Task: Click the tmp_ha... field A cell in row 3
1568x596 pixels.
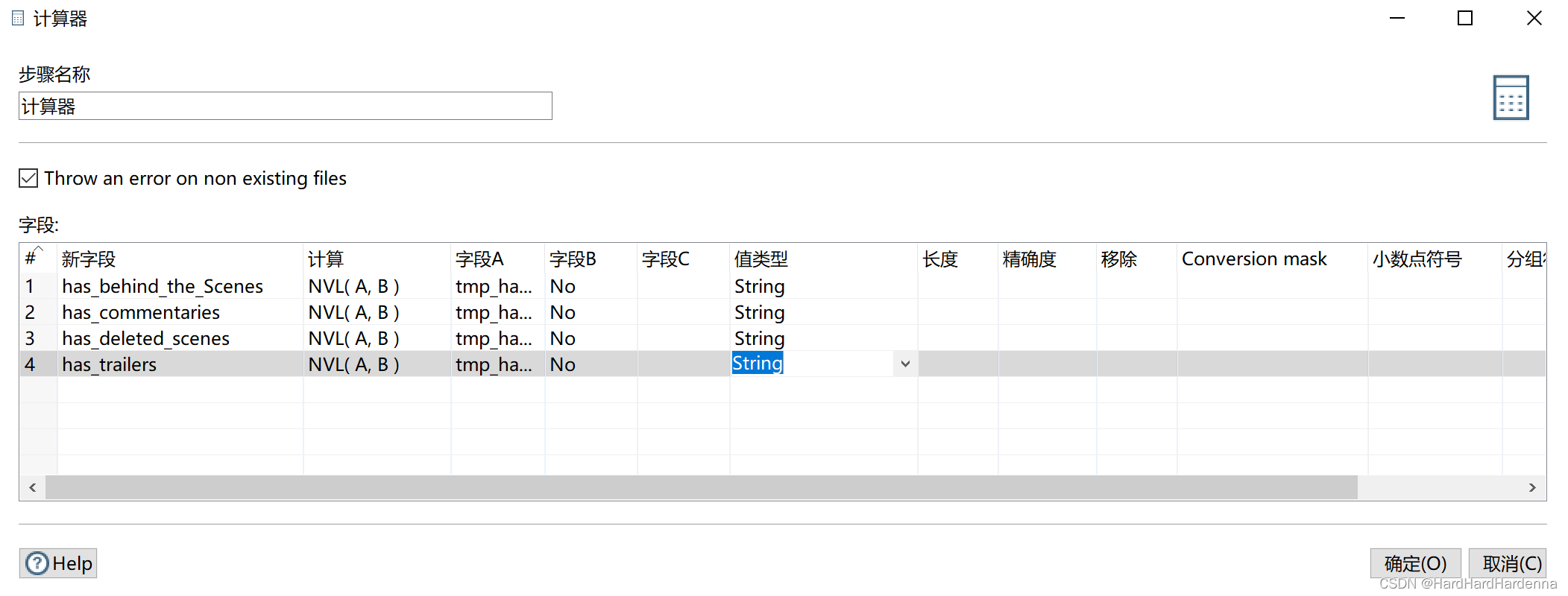Action: 498,338
